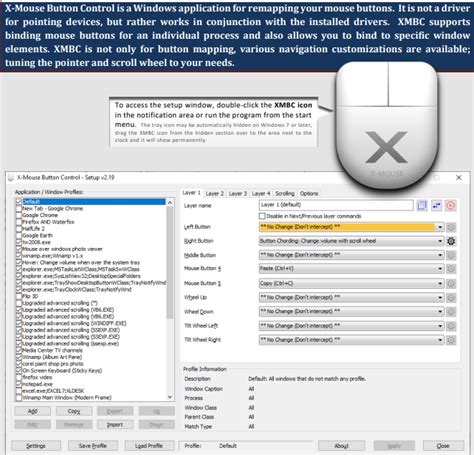
Task: Expand the Tilt Wheel Left dropdown
Action: 351,326
